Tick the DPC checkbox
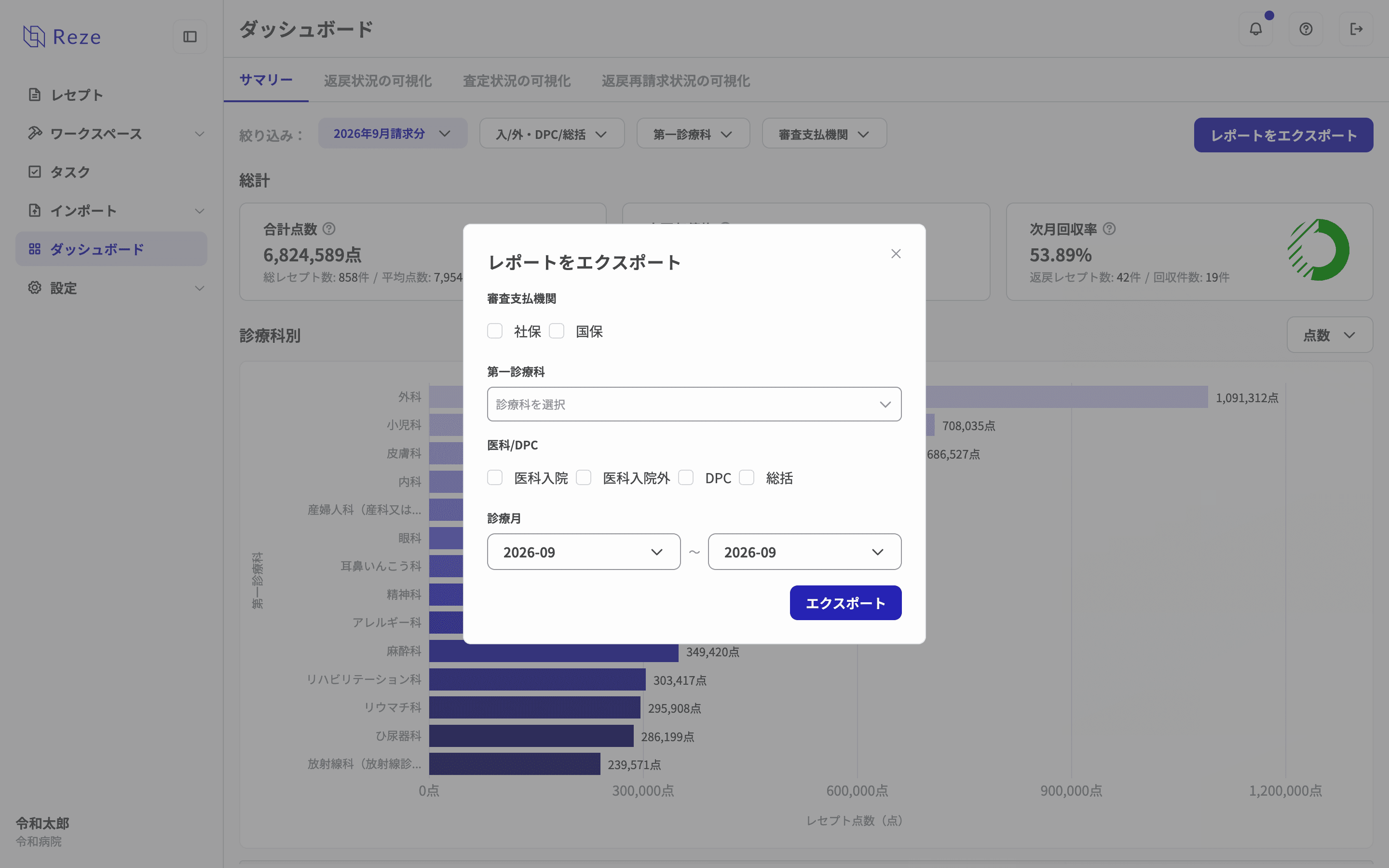 click(686, 477)
